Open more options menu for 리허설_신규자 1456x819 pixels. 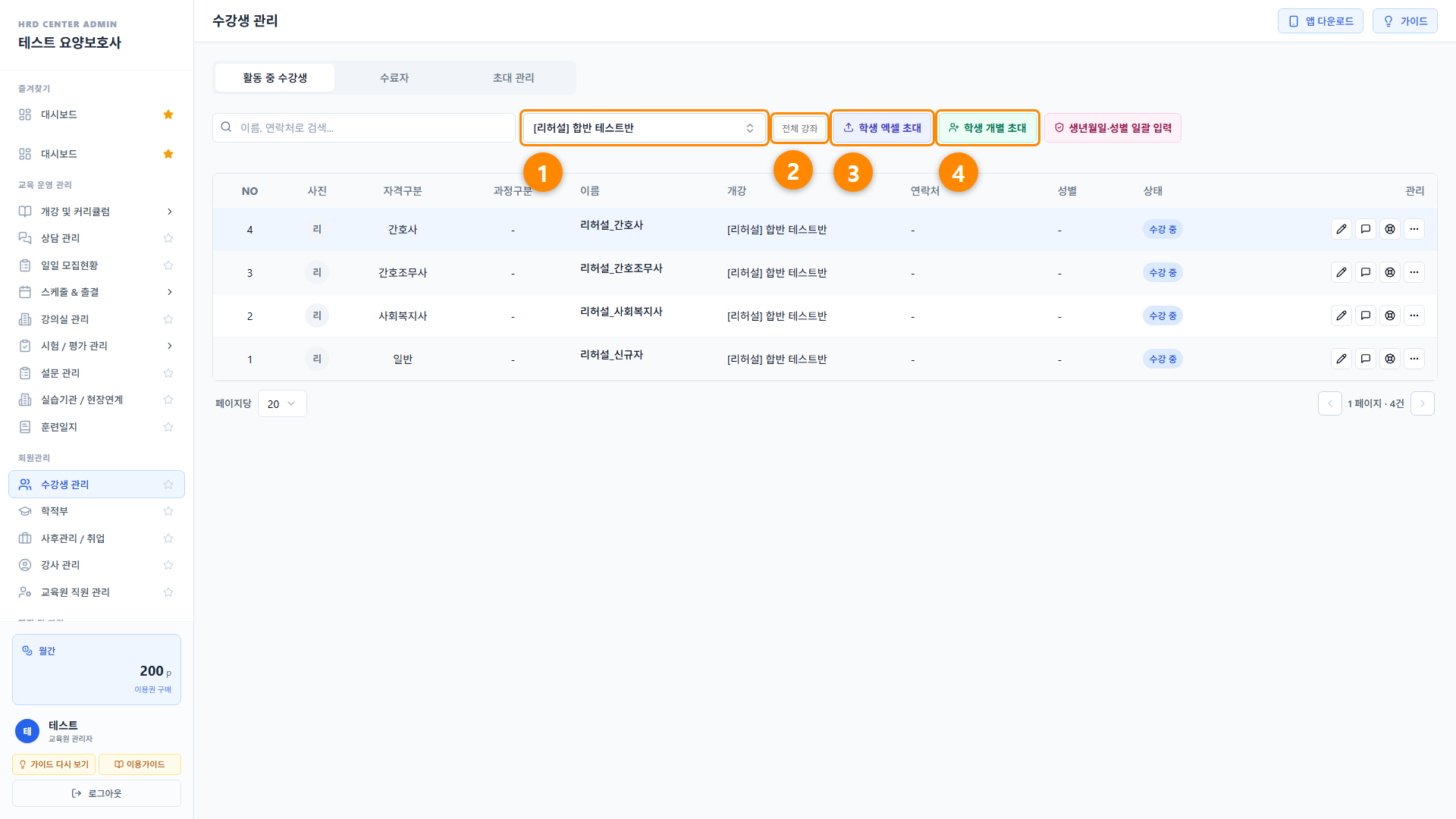[x=1414, y=359]
